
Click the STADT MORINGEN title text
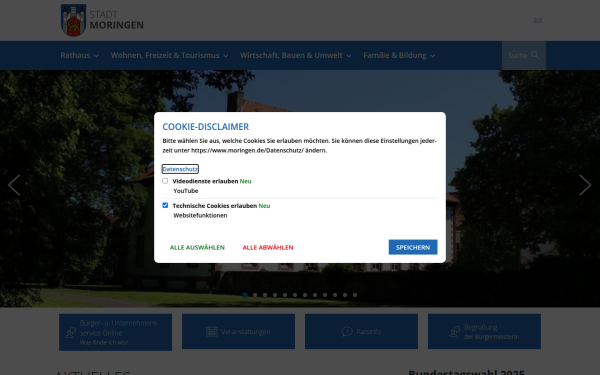coord(116,20)
